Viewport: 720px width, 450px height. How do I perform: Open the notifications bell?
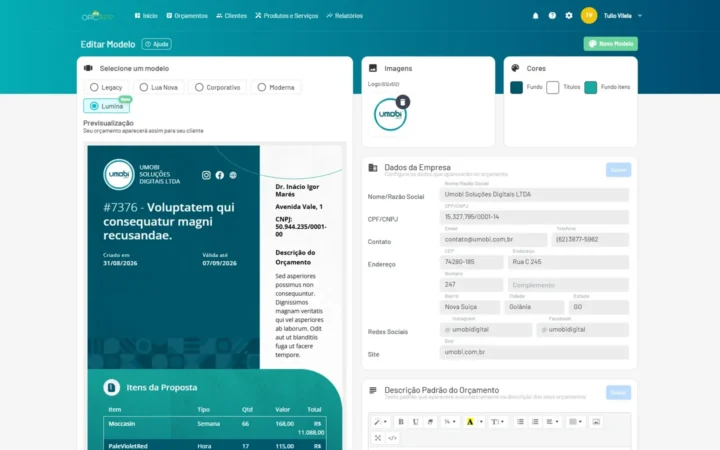click(535, 16)
